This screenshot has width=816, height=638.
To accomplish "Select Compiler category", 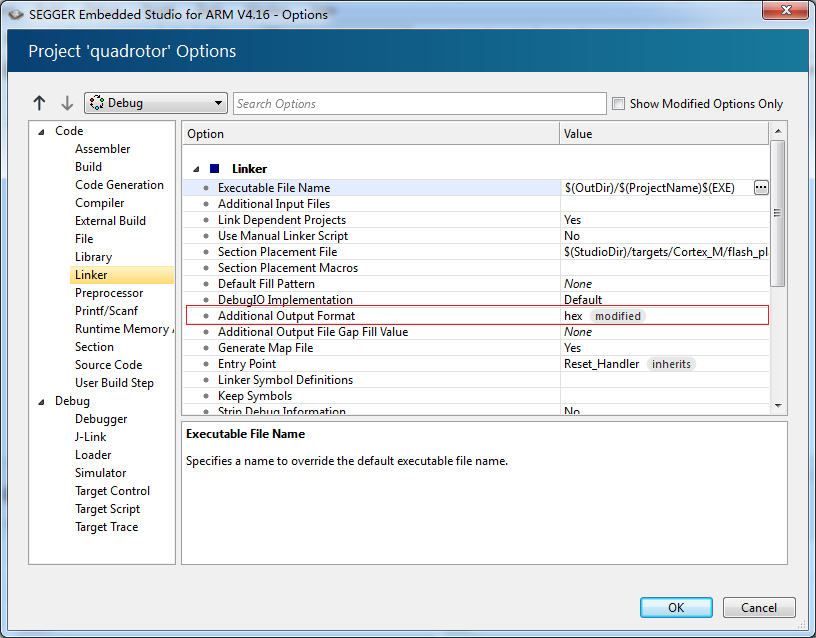I will 99,203.
